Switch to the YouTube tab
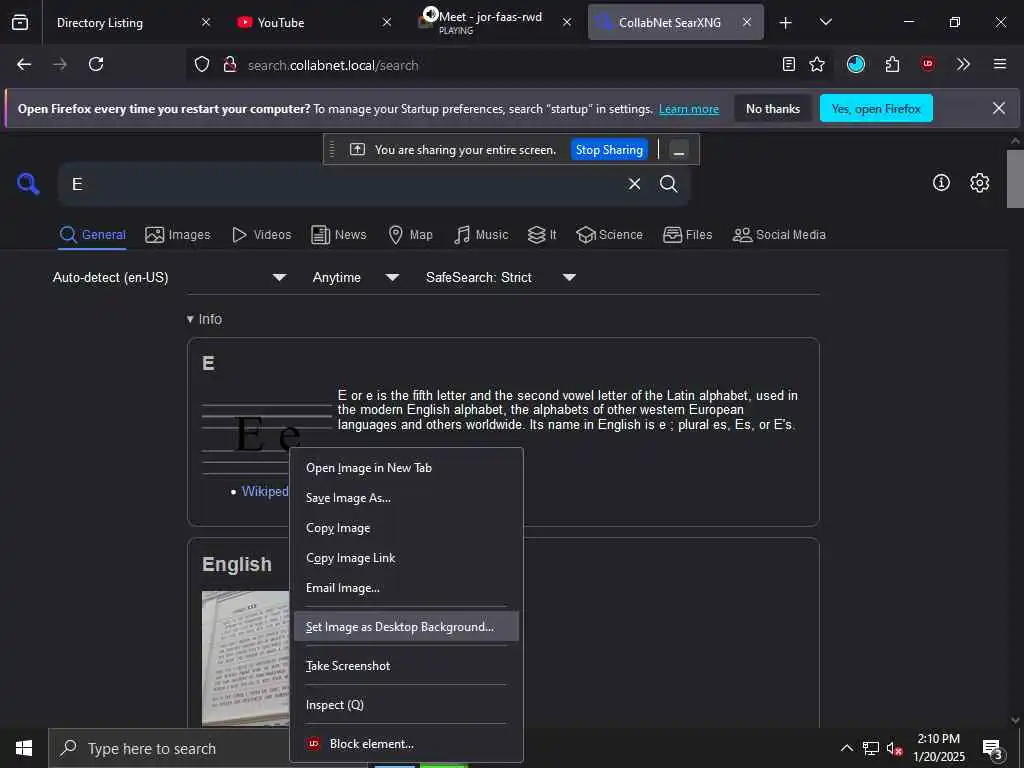The height and width of the screenshot is (768, 1024). click(x=281, y=23)
